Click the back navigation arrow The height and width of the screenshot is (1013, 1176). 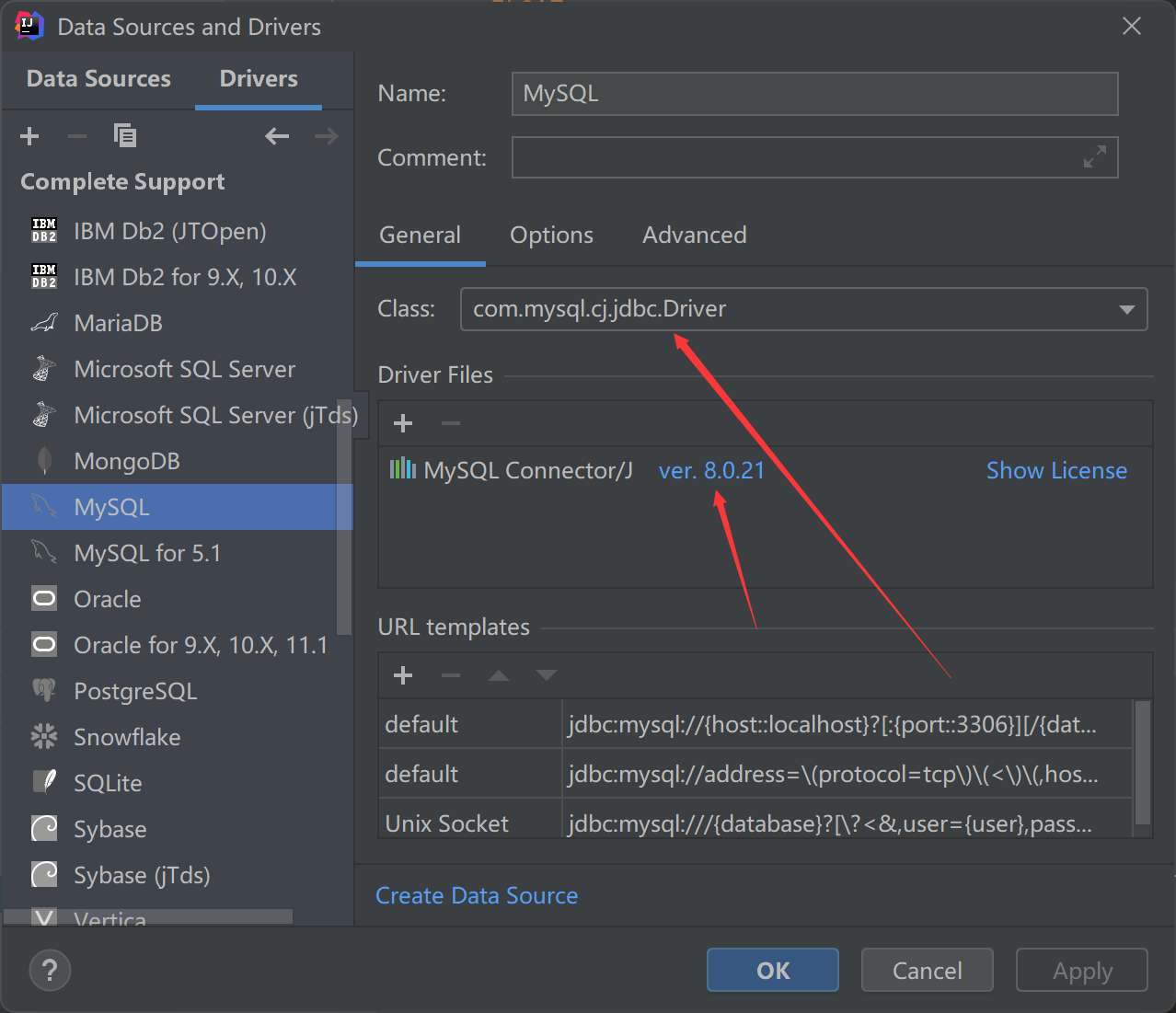[x=276, y=136]
